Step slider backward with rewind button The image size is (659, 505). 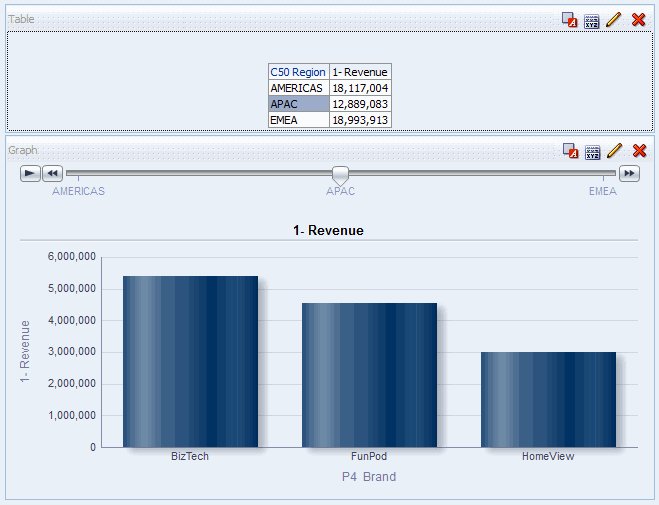[x=53, y=174]
